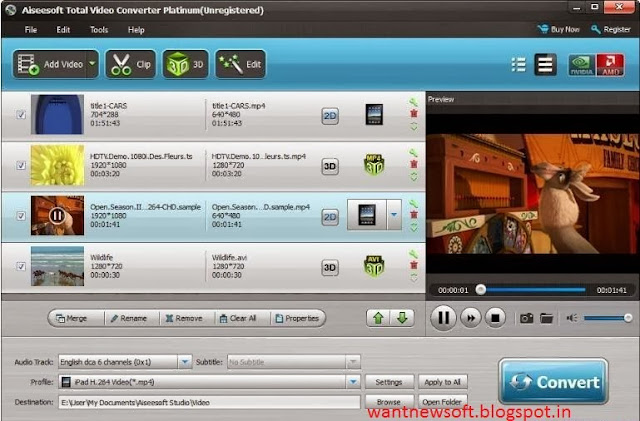Switch to detailed list view icon

tap(518, 65)
